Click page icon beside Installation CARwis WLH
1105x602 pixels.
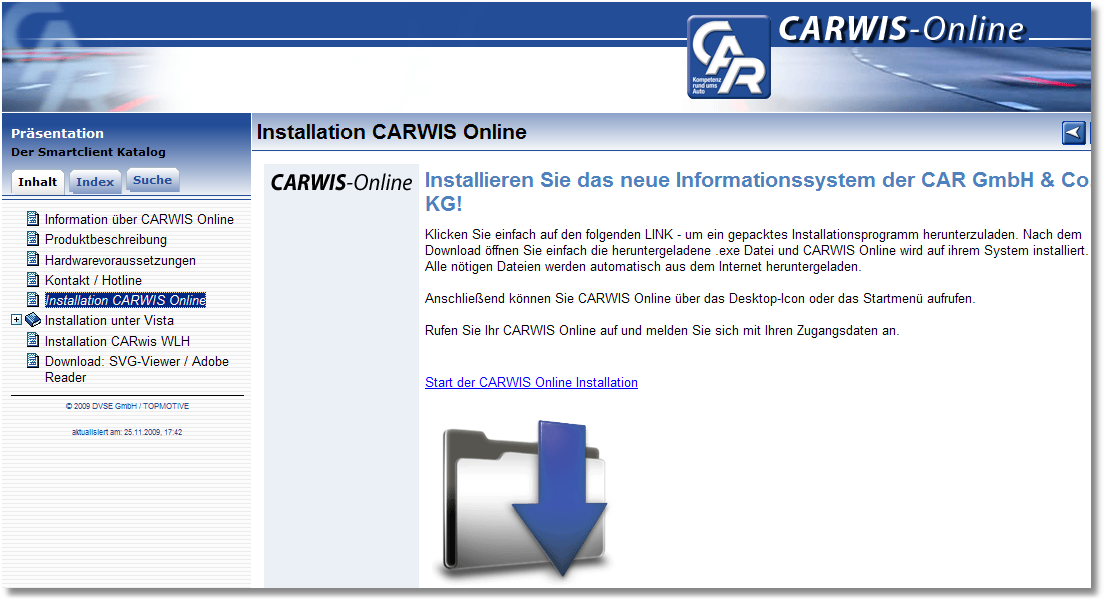tap(32, 340)
